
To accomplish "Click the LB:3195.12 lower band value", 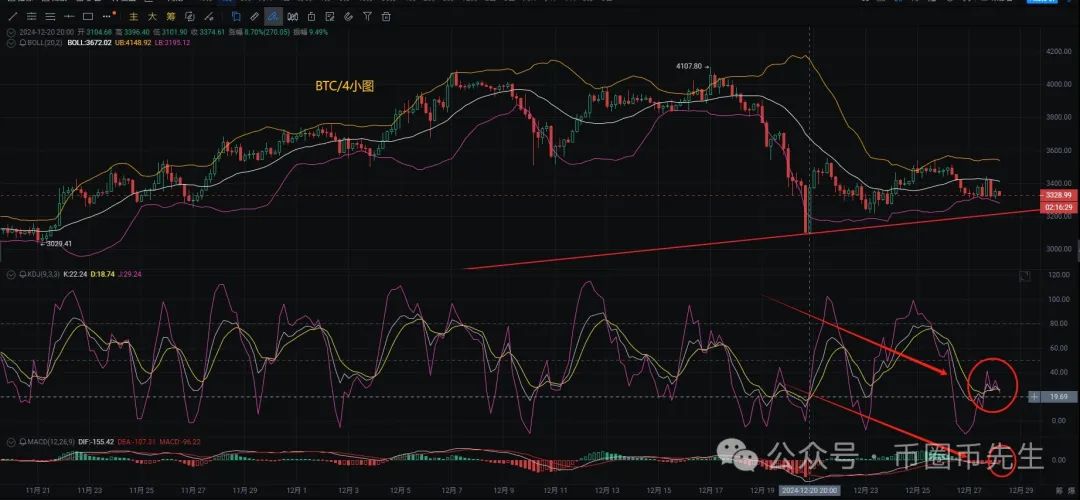I will click(x=172, y=43).
